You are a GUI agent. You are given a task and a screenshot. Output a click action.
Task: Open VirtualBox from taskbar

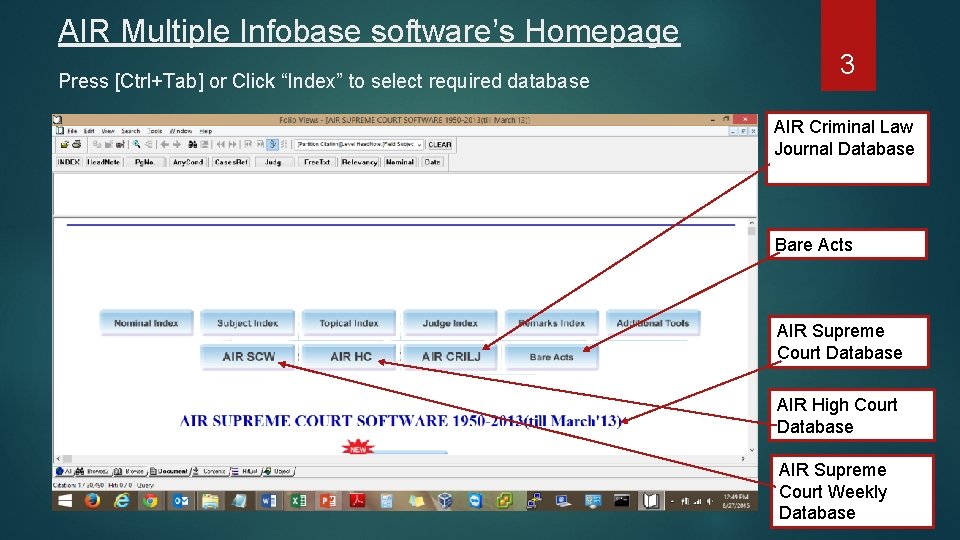coord(445,501)
